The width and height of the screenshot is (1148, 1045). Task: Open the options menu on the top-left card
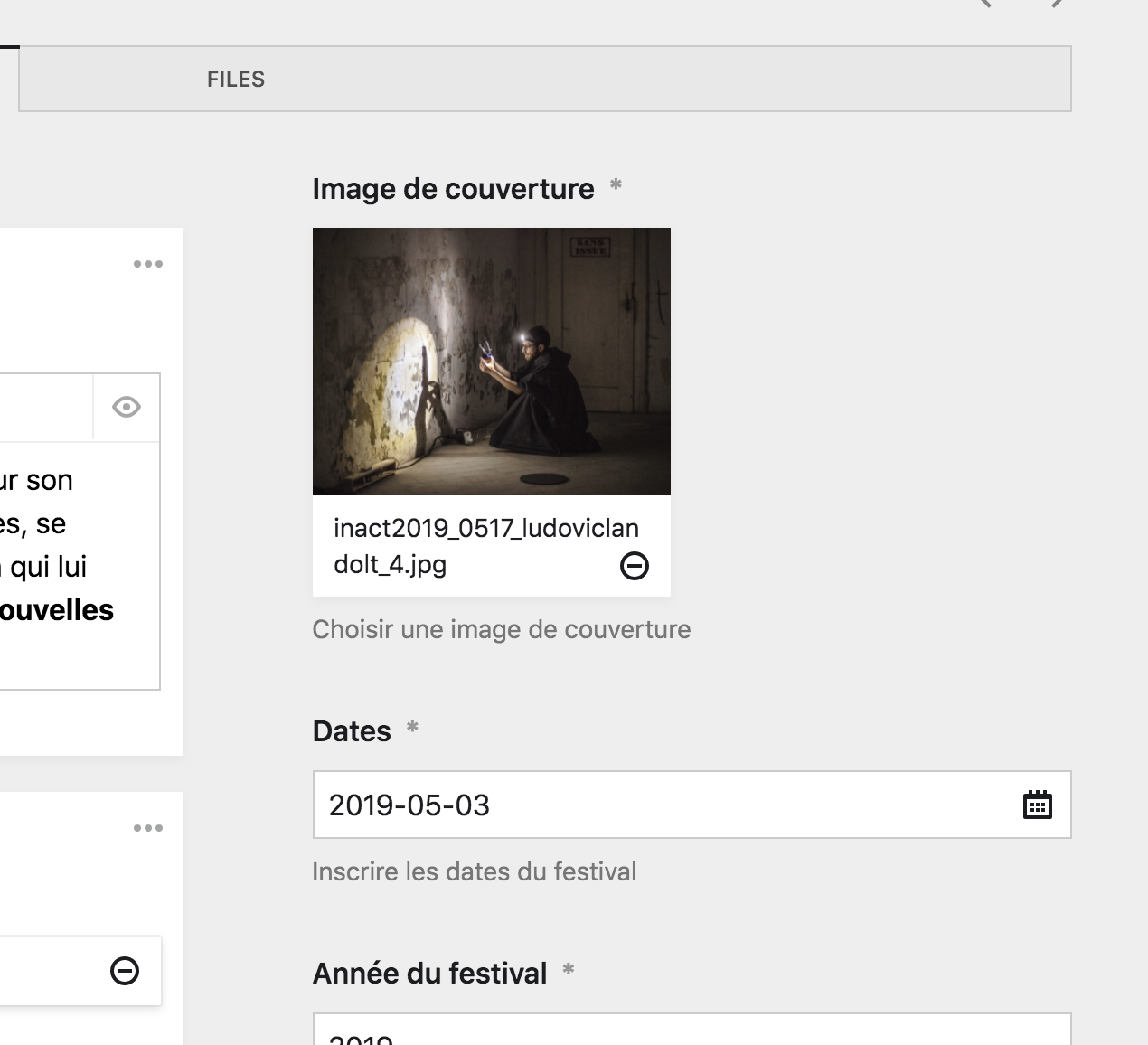point(149,263)
